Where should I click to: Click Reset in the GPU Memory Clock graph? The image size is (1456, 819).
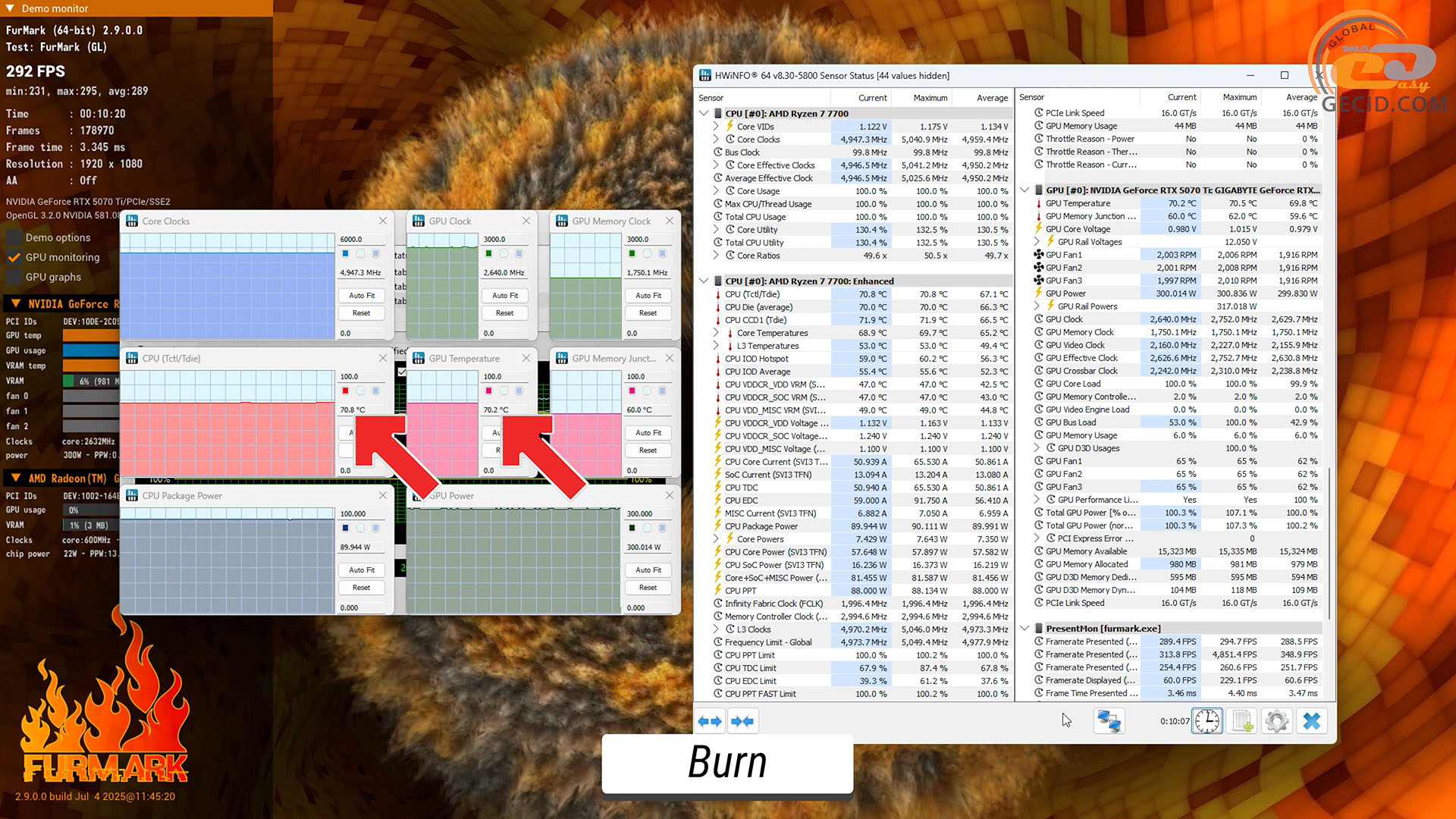[648, 313]
